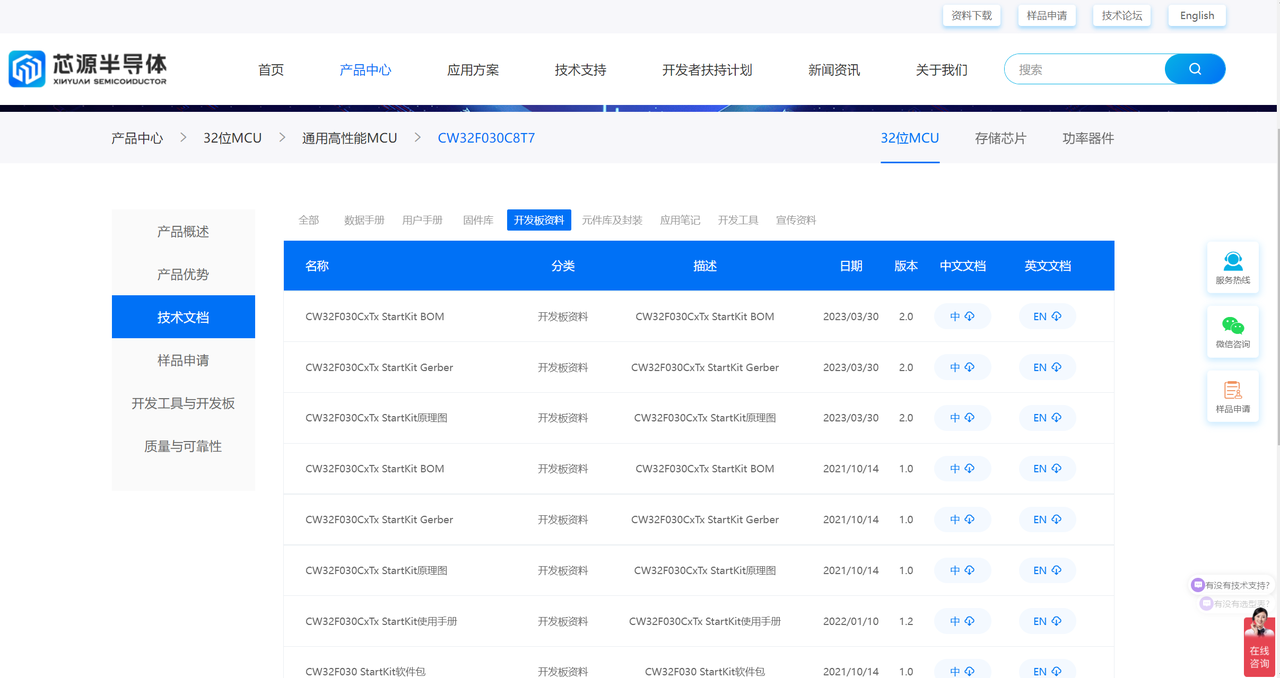This screenshot has height=678, width=1280.
Task: Open 关于我们 navigation item
Action: pyautogui.click(x=942, y=70)
